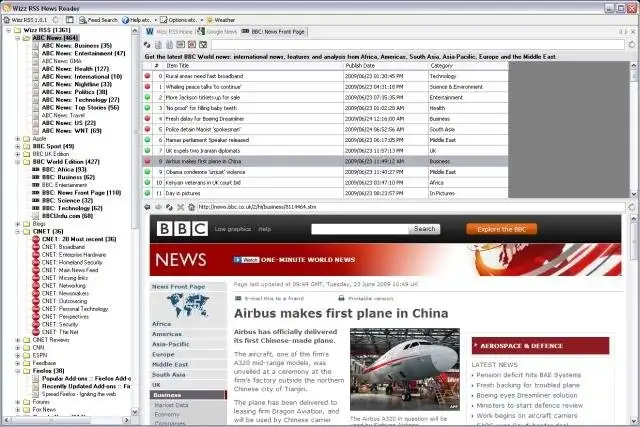The image size is (640, 427).
Task: Collapse the BBC World Edition folder expander
Action: click(x=18, y=162)
